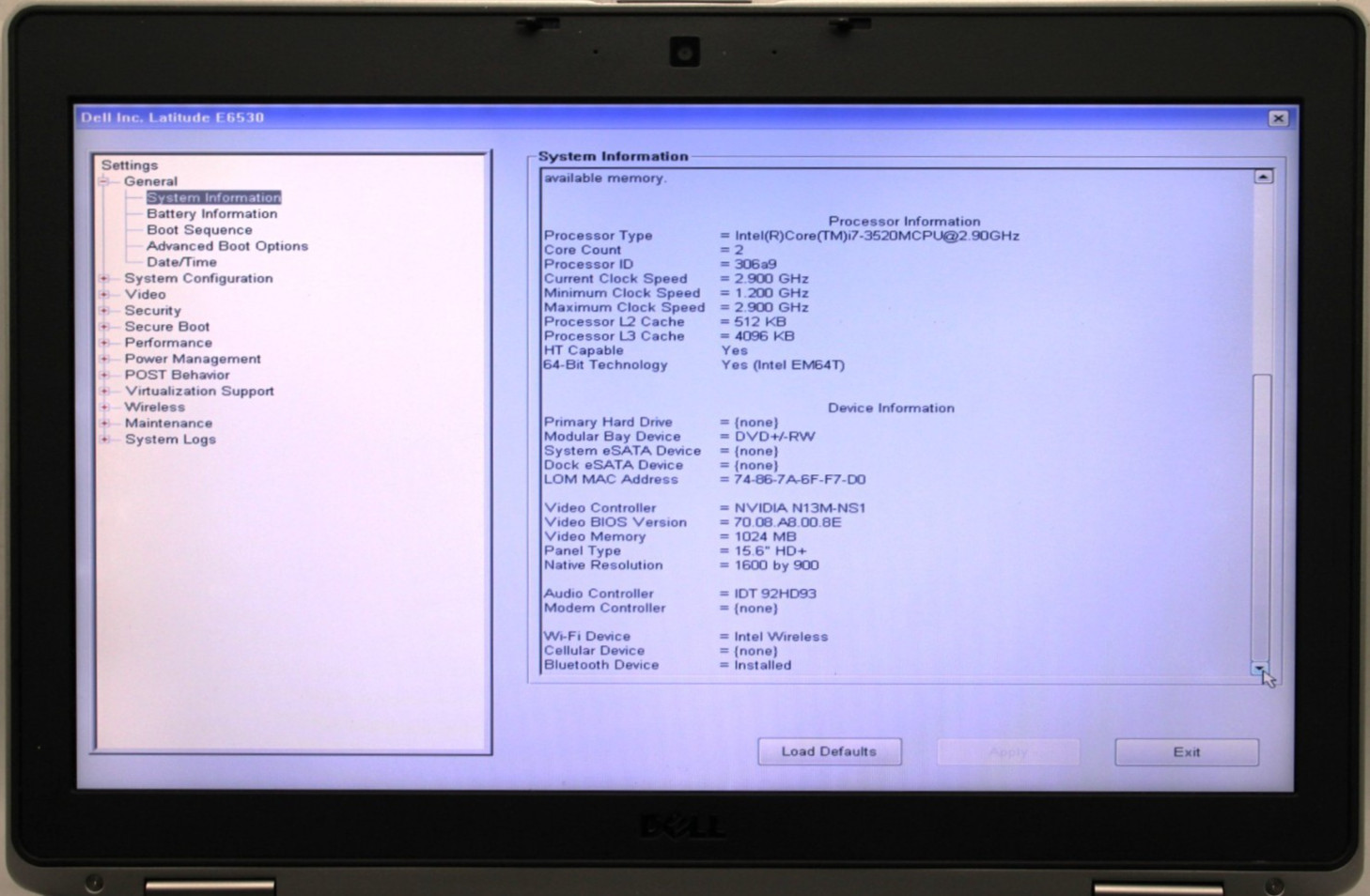The height and width of the screenshot is (896, 1370).
Task: Click the Video BIOS Version value
Action: click(787, 522)
